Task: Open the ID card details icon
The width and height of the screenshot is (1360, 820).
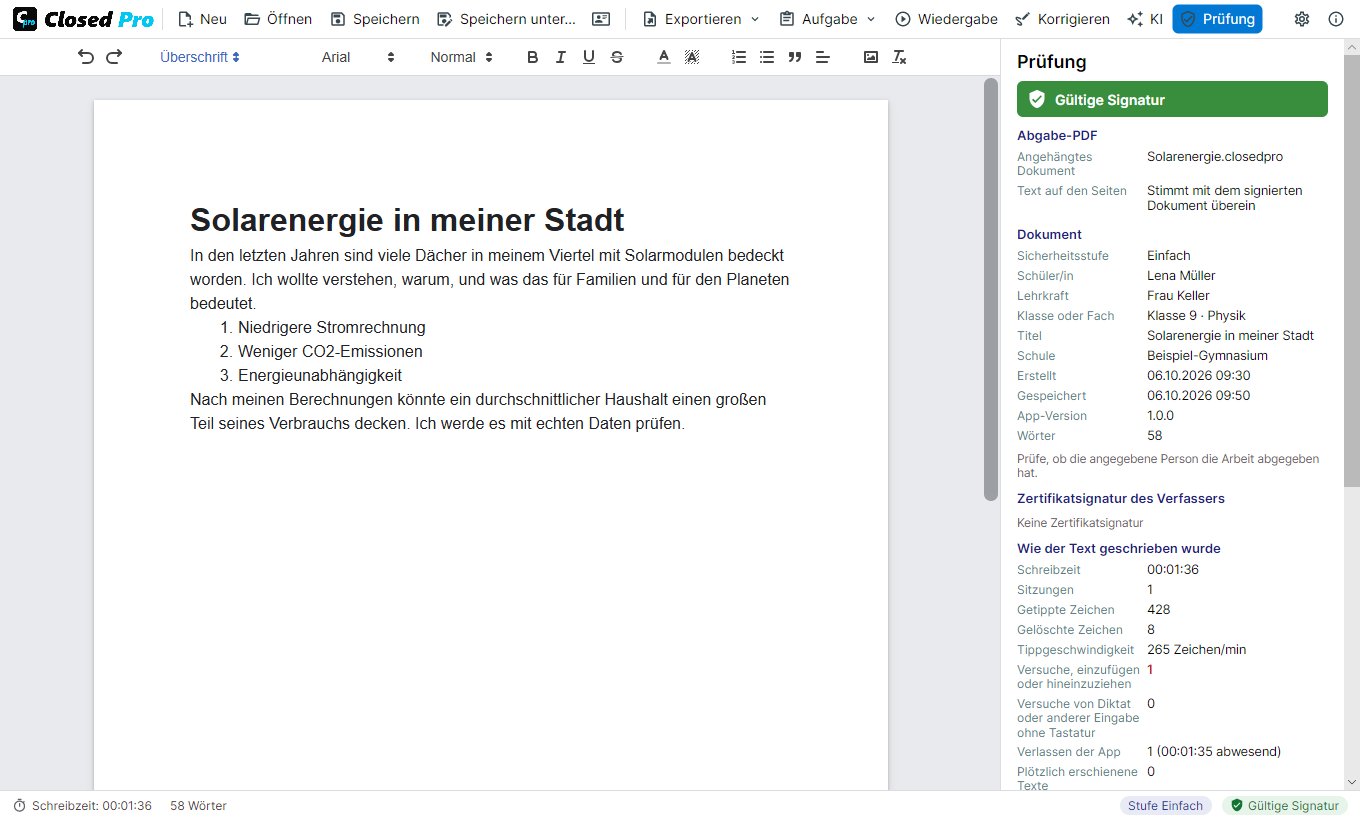Action: (601, 19)
